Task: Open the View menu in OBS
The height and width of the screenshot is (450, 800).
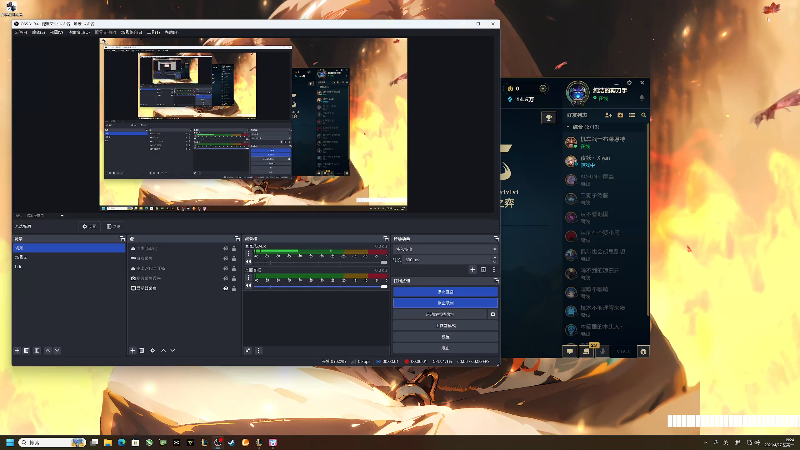Action: [x=57, y=32]
